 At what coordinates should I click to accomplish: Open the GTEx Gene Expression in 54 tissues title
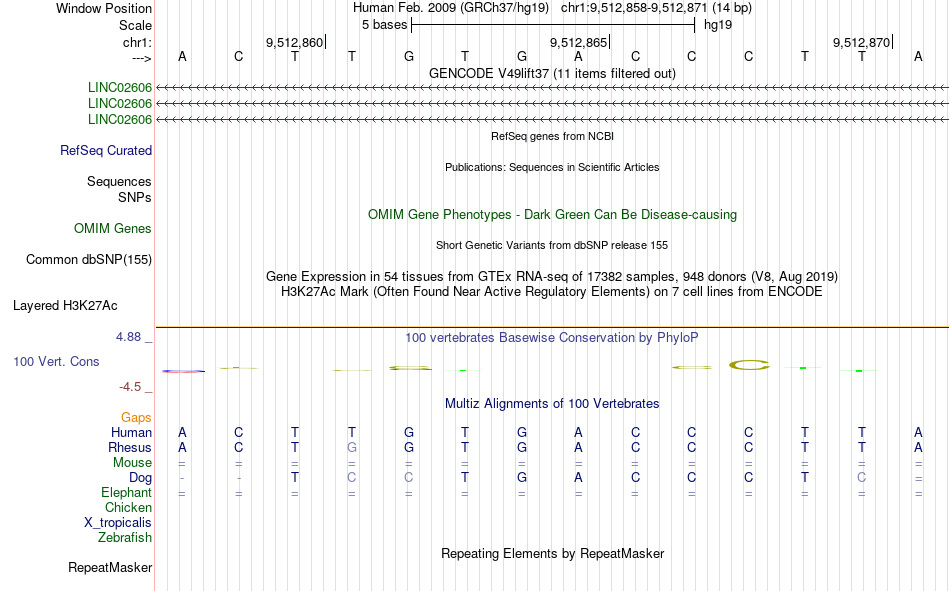pos(552,276)
